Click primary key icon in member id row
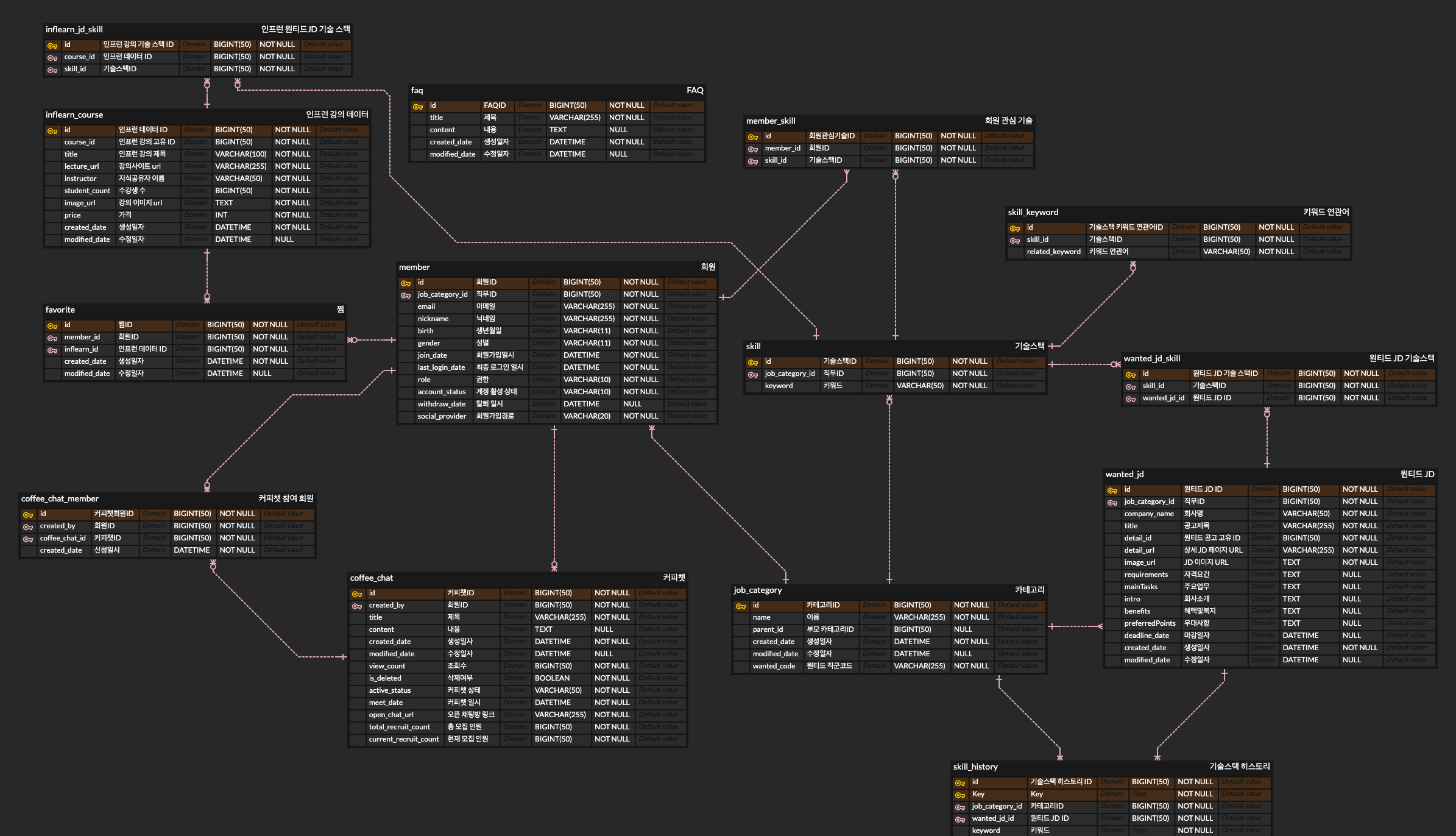The height and width of the screenshot is (836, 1456). coord(406,283)
